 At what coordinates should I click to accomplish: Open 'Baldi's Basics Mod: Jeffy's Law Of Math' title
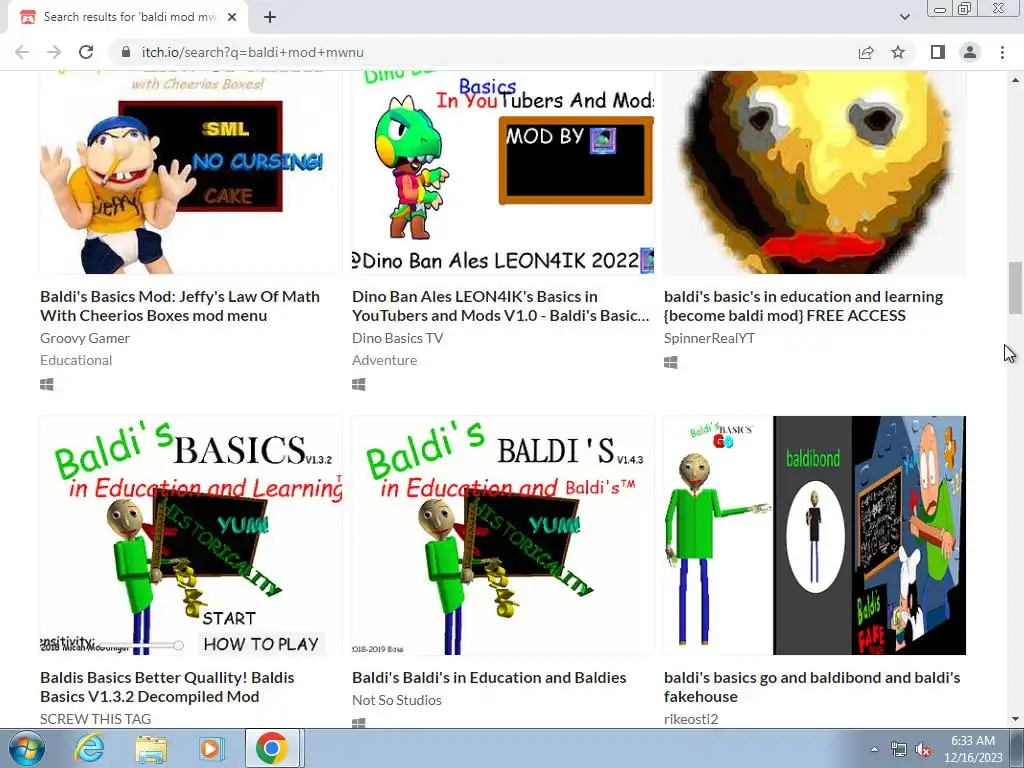180,306
